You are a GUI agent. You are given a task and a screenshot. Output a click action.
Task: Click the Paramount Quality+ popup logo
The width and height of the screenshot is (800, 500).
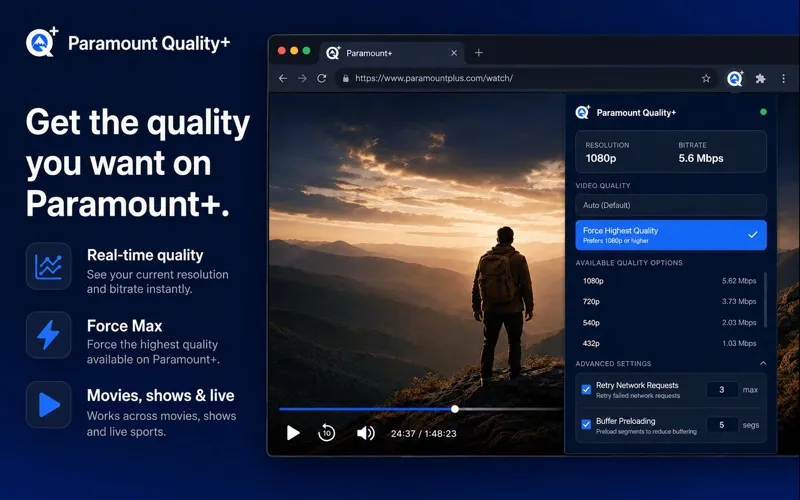click(x=583, y=112)
